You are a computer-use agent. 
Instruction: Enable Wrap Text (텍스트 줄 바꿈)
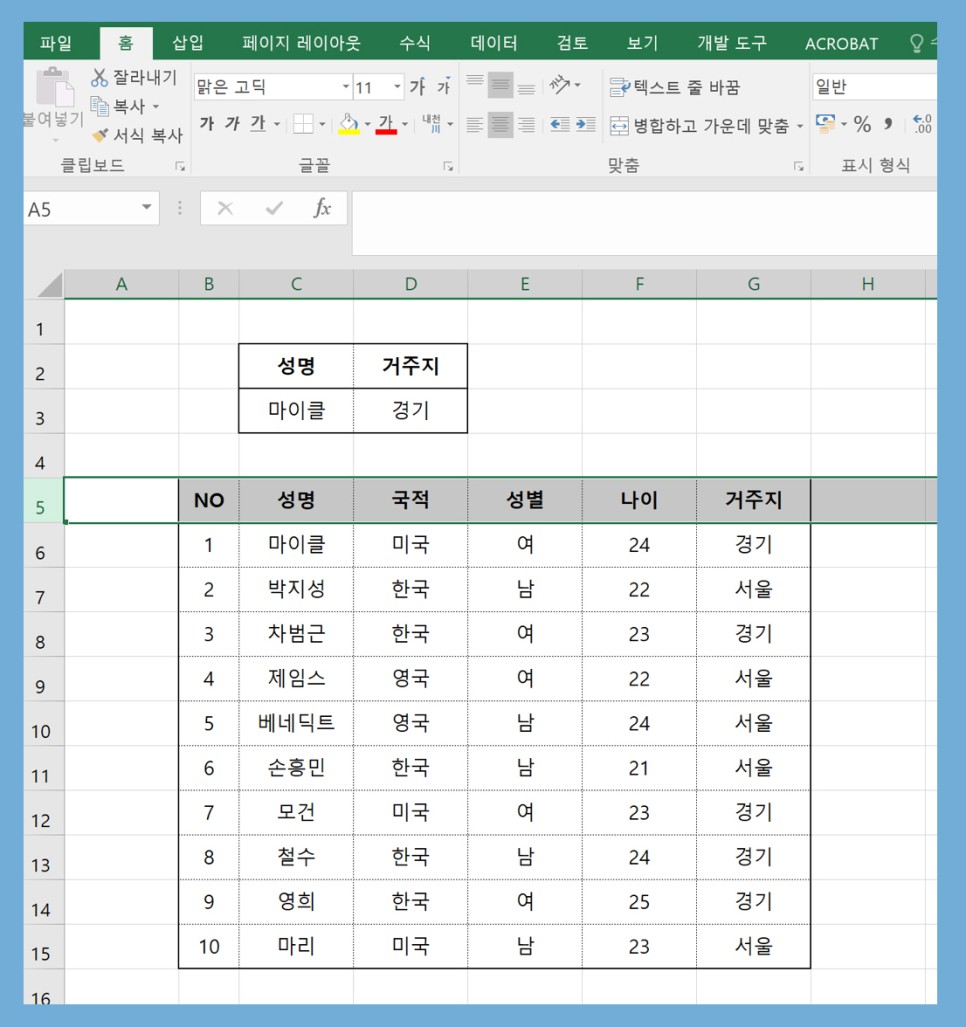[675, 86]
